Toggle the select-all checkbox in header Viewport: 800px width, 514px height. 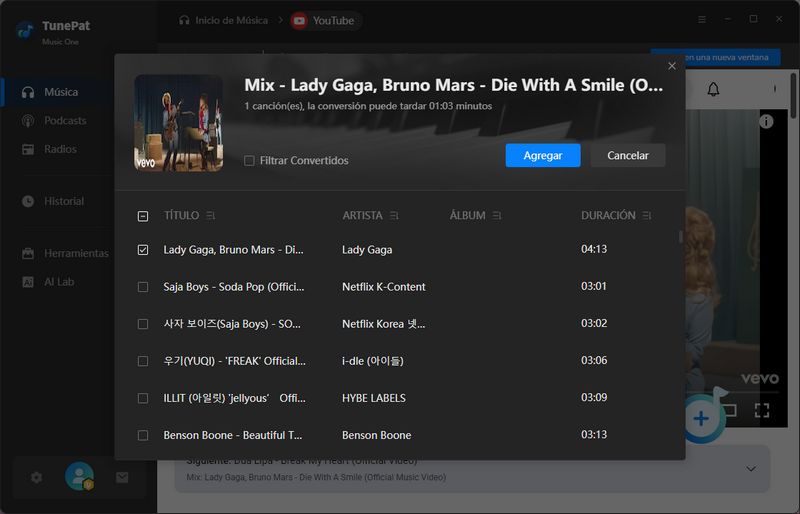[x=143, y=216]
